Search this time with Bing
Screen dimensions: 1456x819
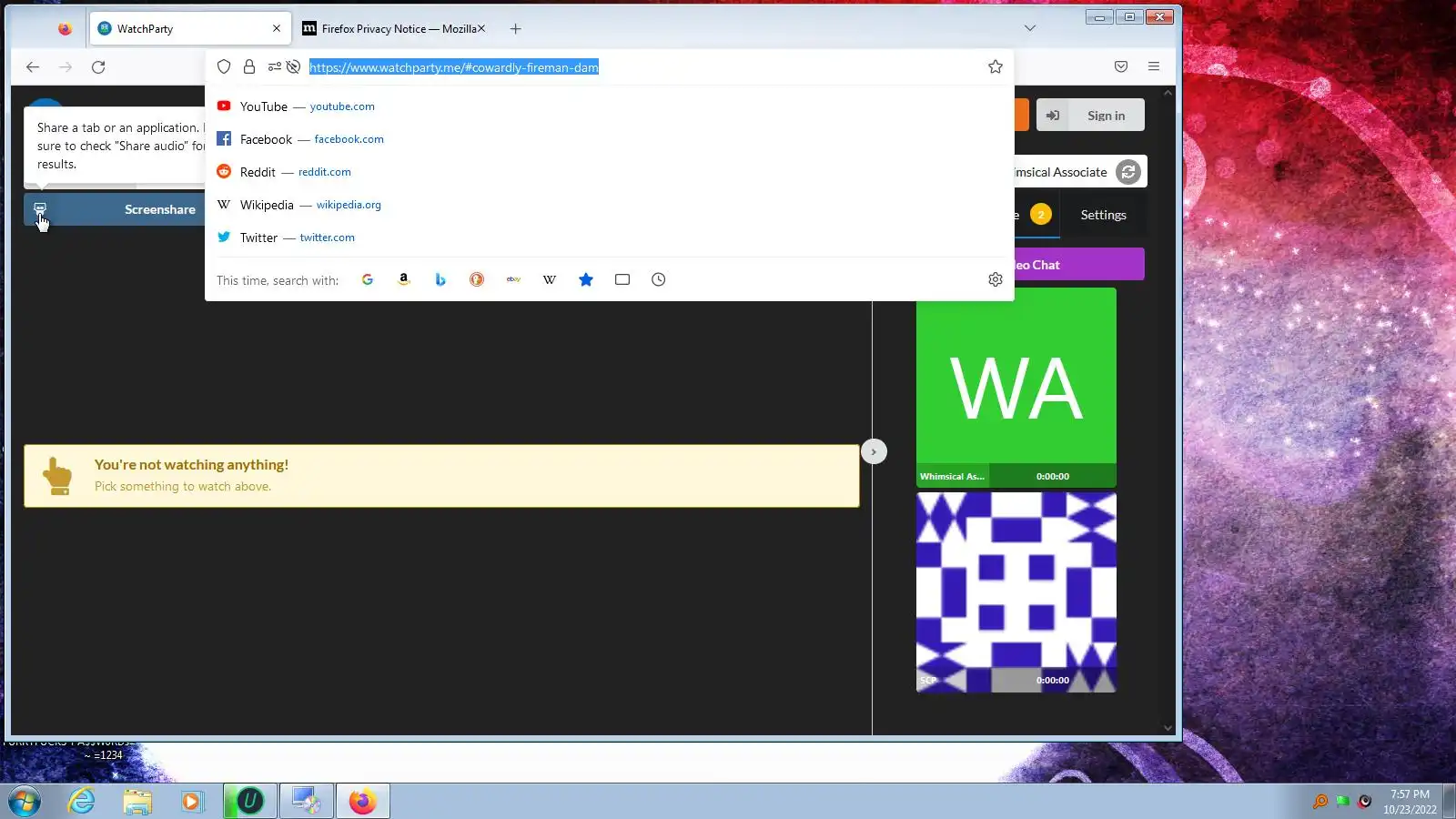tap(440, 279)
